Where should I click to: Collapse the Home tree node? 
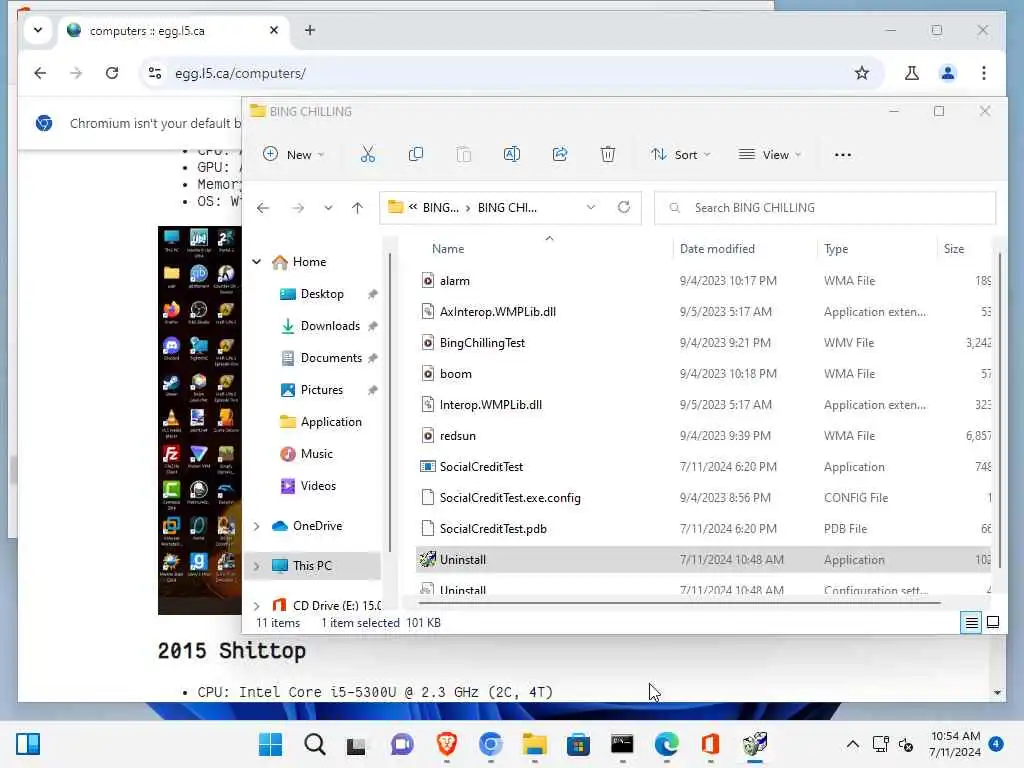[x=257, y=262]
